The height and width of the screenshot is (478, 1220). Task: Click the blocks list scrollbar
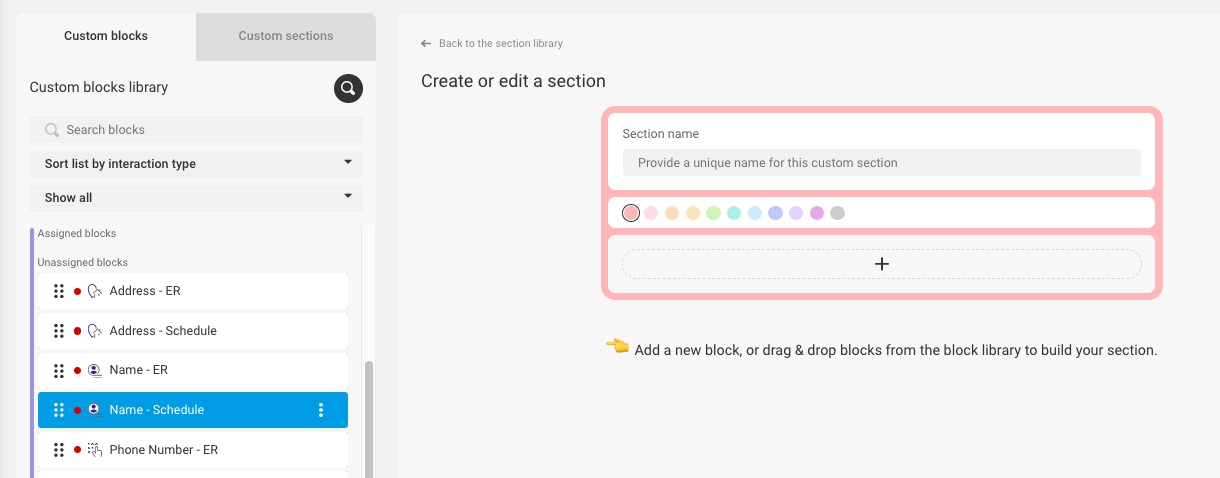click(370, 419)
